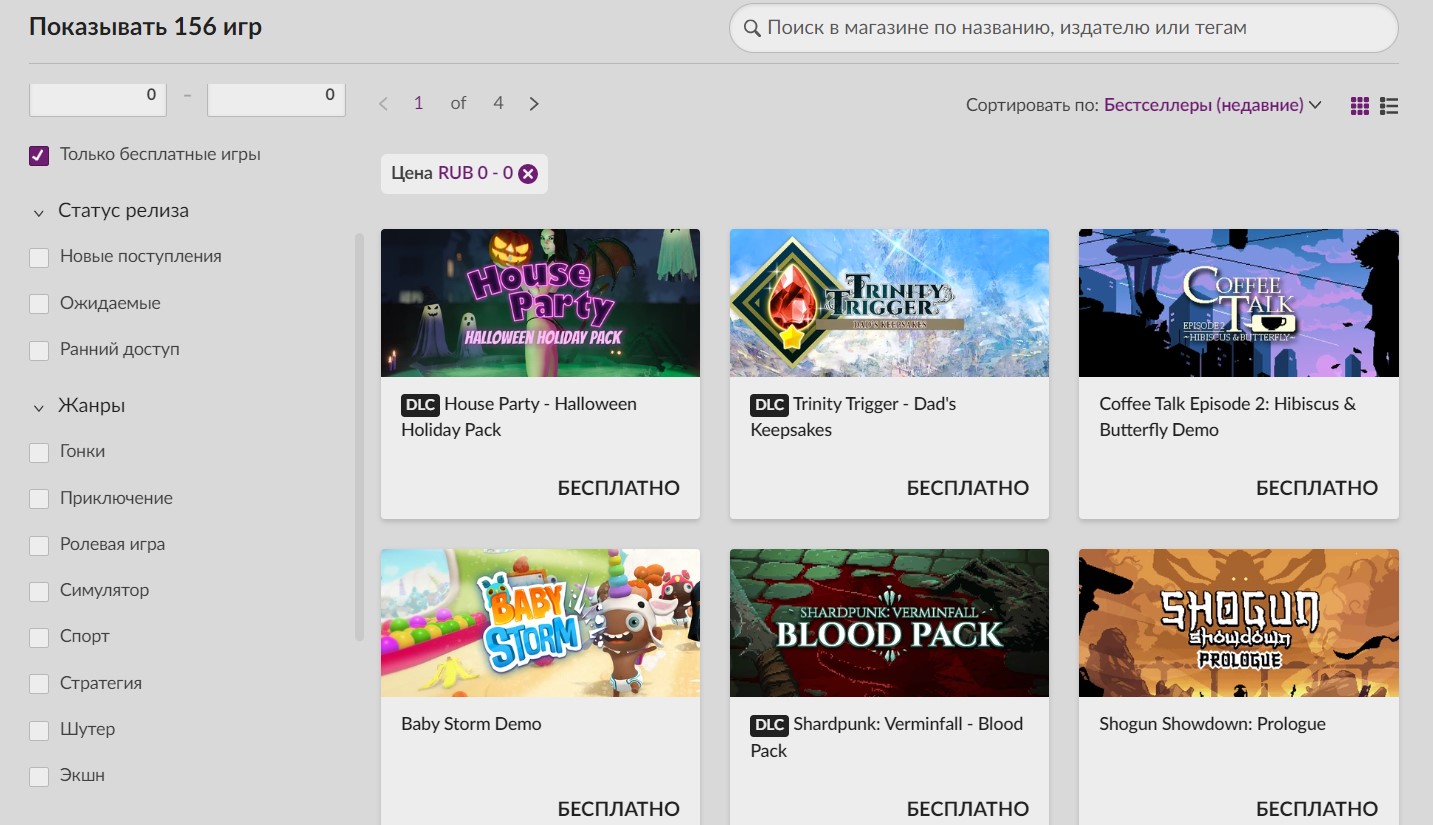Check the Спорт genre filter
The width and height of the screenshot is (1433, 825).
coord(39,637)
